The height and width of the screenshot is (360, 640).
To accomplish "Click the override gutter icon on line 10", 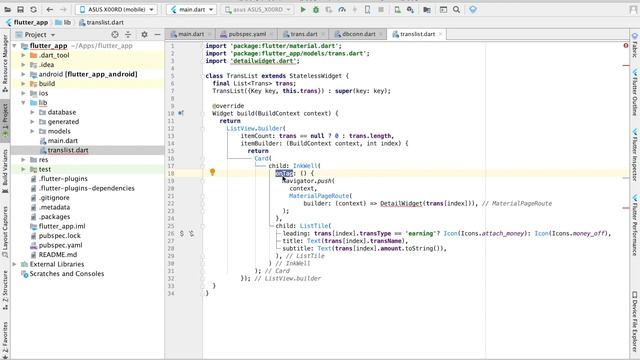I will point(181,113).
